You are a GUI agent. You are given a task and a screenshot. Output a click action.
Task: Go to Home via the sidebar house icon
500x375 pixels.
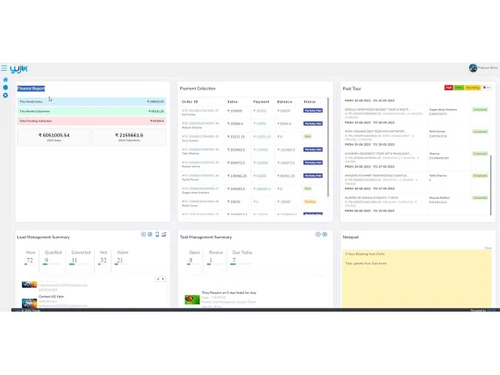[5, 80]
